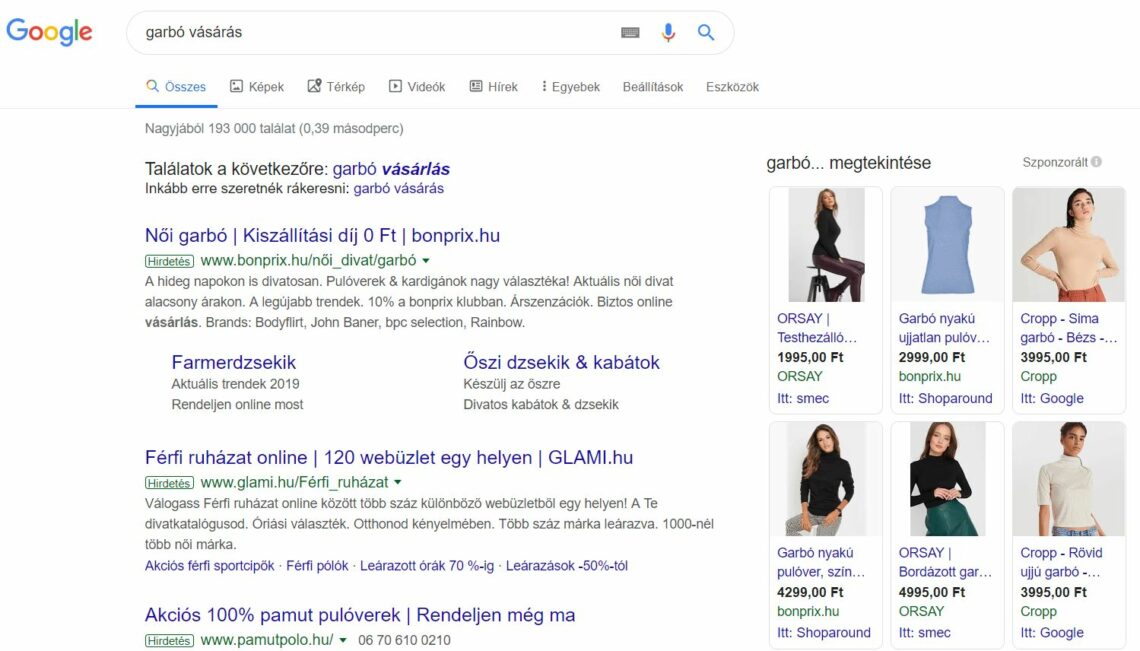
Task: Click 'Itt: Shoparound' under 2999,00 Ft product
Action: 945,399
